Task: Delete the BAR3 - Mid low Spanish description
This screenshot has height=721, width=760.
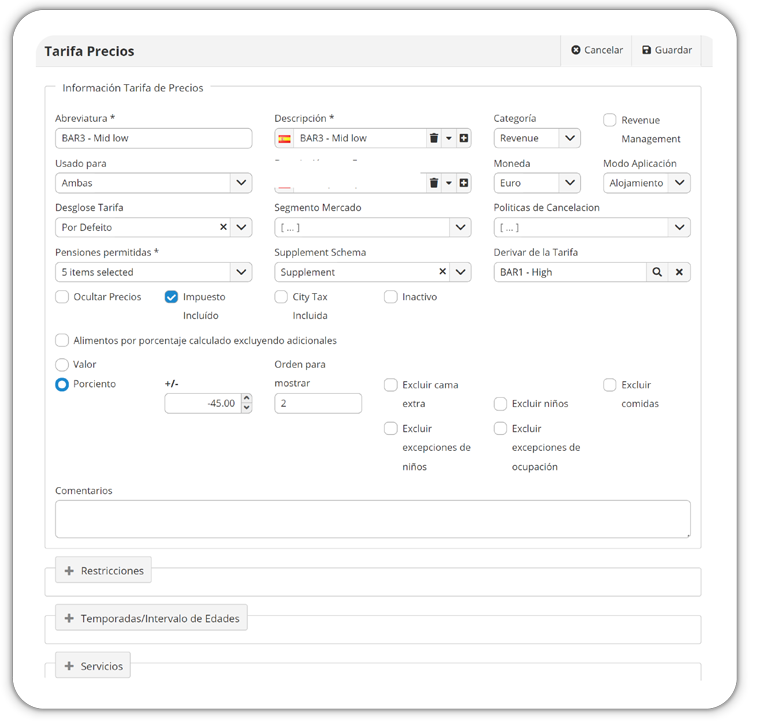Action: 434,138
